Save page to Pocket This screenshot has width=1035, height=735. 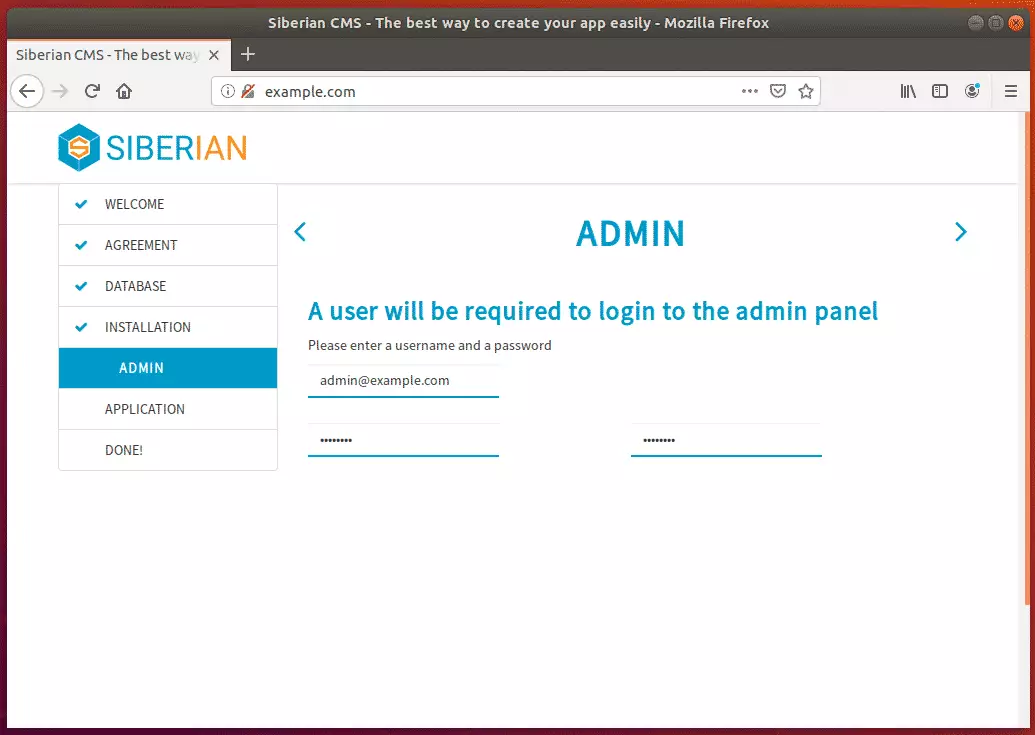coord(778,91)
